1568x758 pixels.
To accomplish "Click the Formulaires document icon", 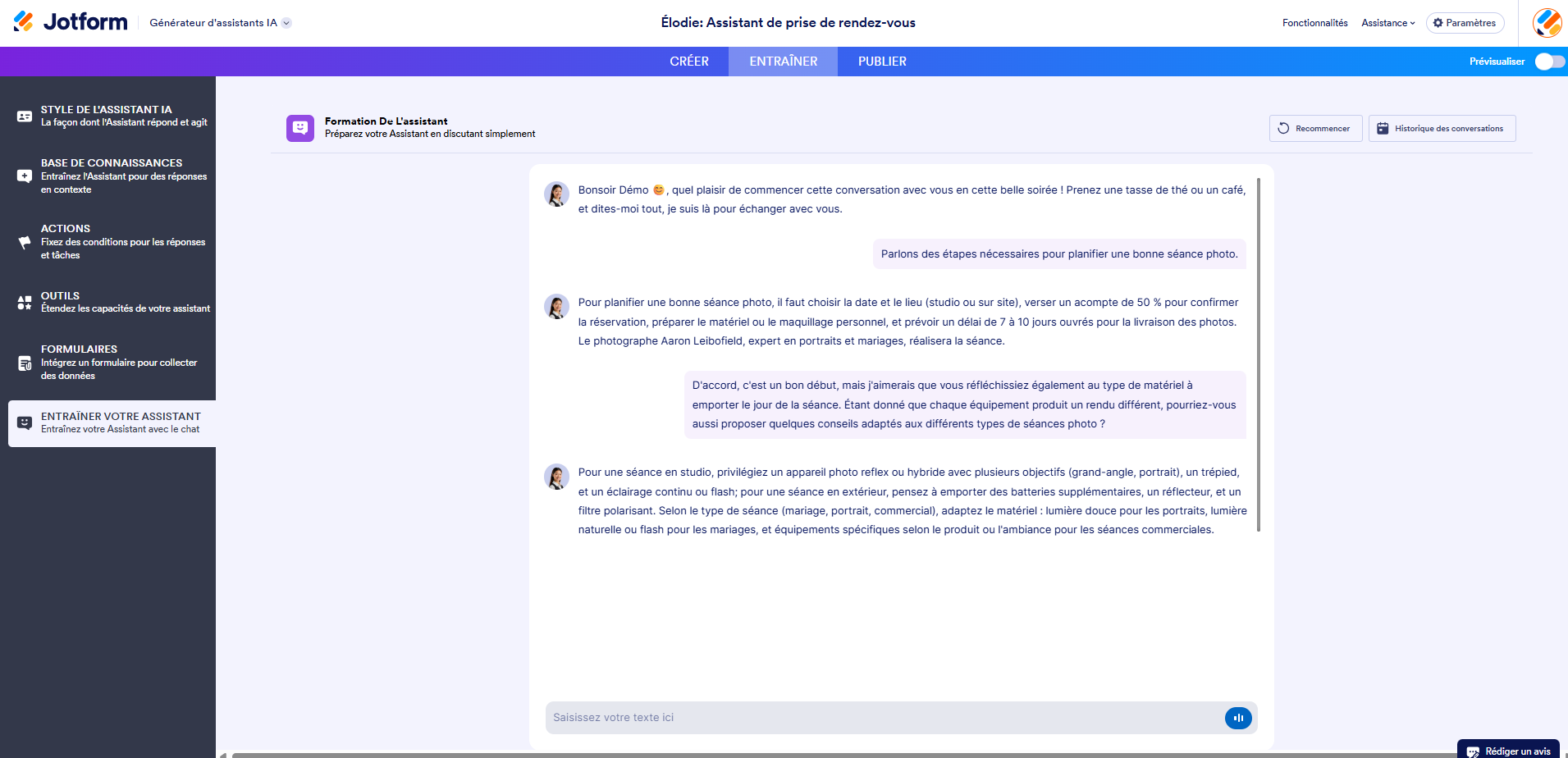I will coord(25,363).
